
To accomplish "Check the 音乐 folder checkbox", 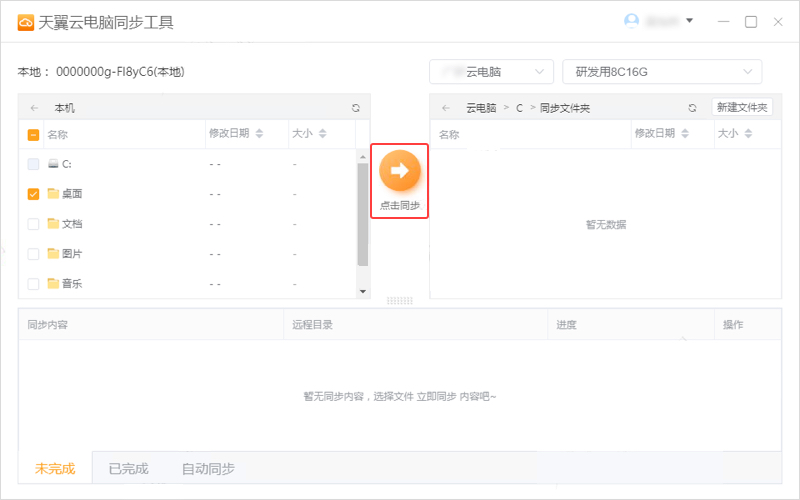I will click(x=33, y=284).
